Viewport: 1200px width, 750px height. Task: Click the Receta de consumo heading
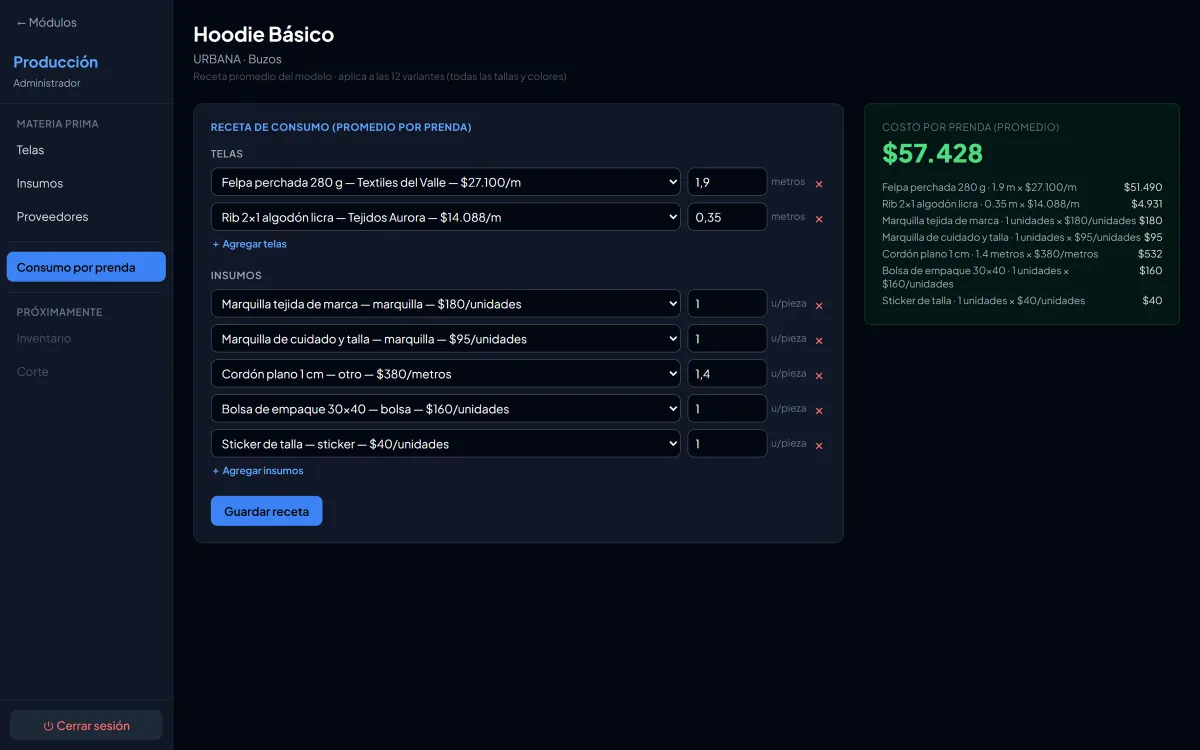point(341,127)
